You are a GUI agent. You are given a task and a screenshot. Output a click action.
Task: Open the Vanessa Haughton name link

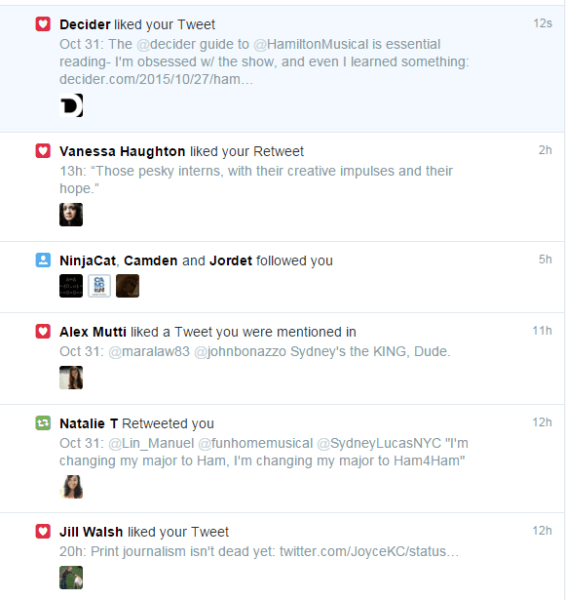(122, 152)
